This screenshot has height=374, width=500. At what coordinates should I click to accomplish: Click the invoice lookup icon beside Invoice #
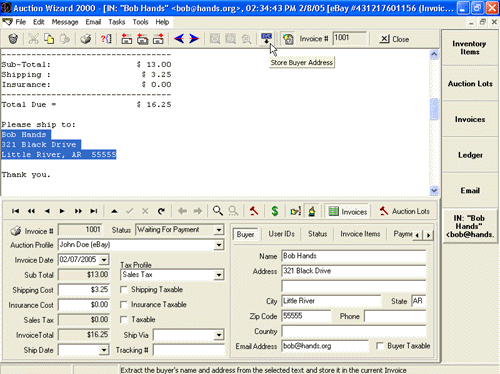tap(288, 39)
